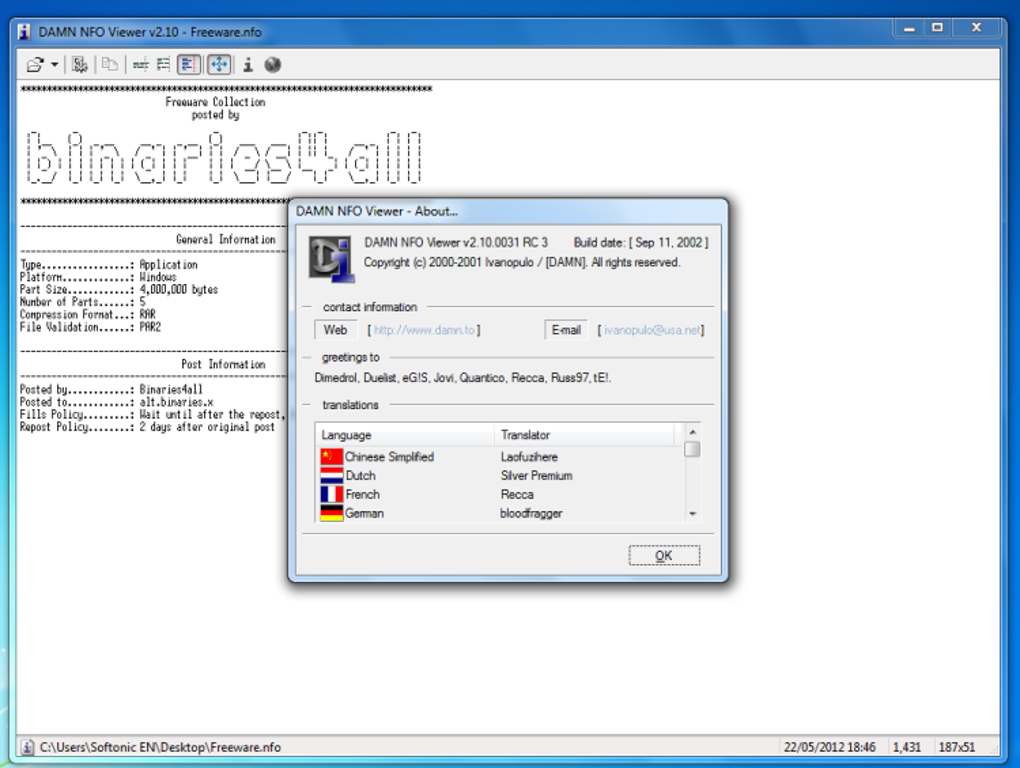This screenshot has width=1020, height=768.
Task: Click the About dialog title bar
Action: click(x=507, y=211)
